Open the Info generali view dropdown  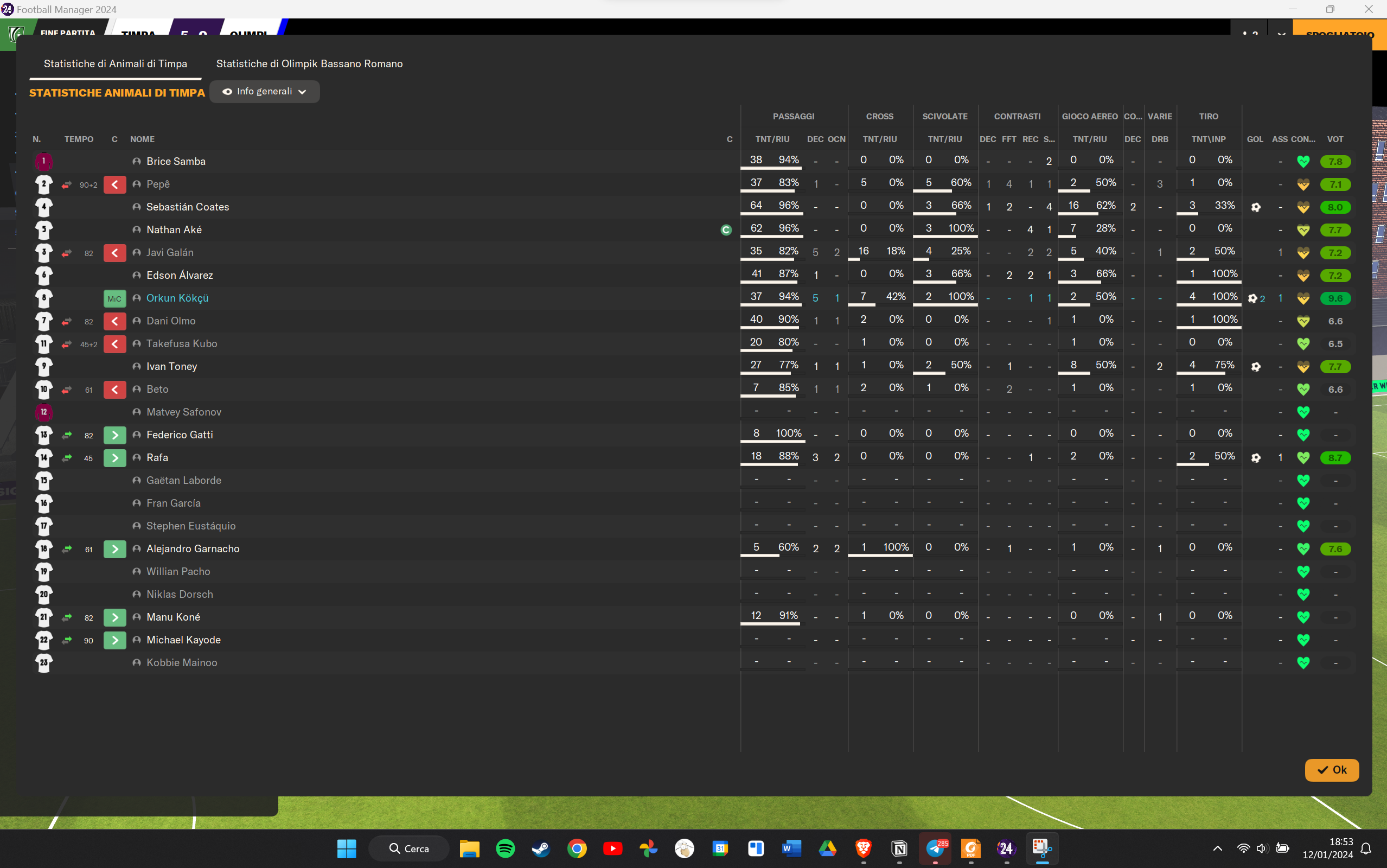(265, 92)
